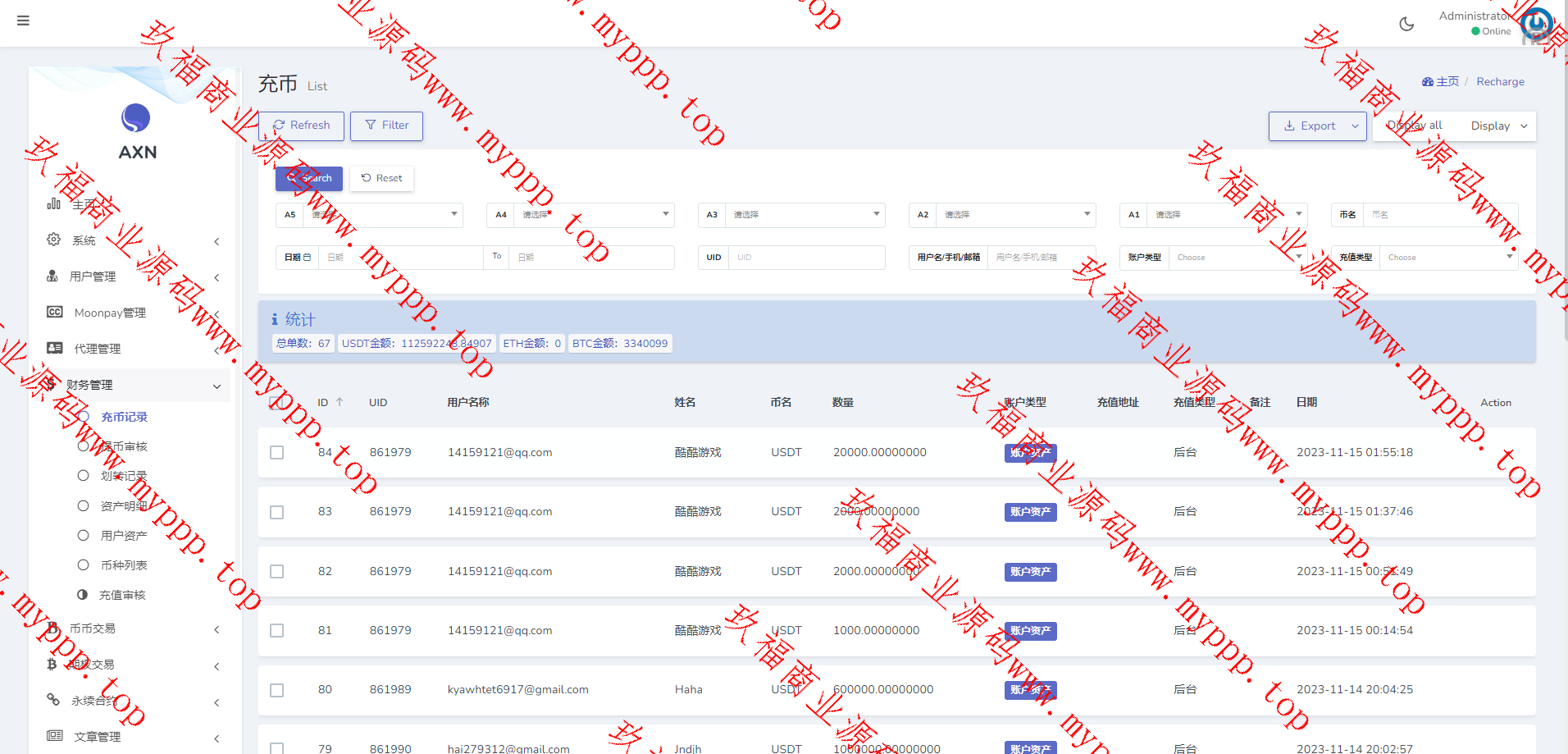Open 币种列表 in the sidebar
The width and height of the screenshot is (1568, 754).
[x=123, y=565]
